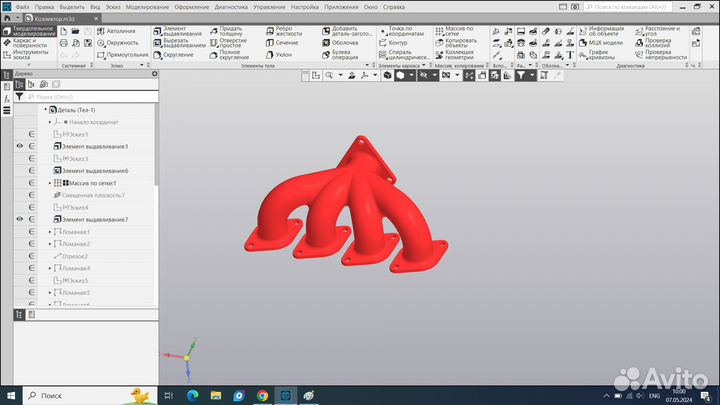Click the text annotation T tool
This screenshot has width=720, height=405.
pos(570,55)
